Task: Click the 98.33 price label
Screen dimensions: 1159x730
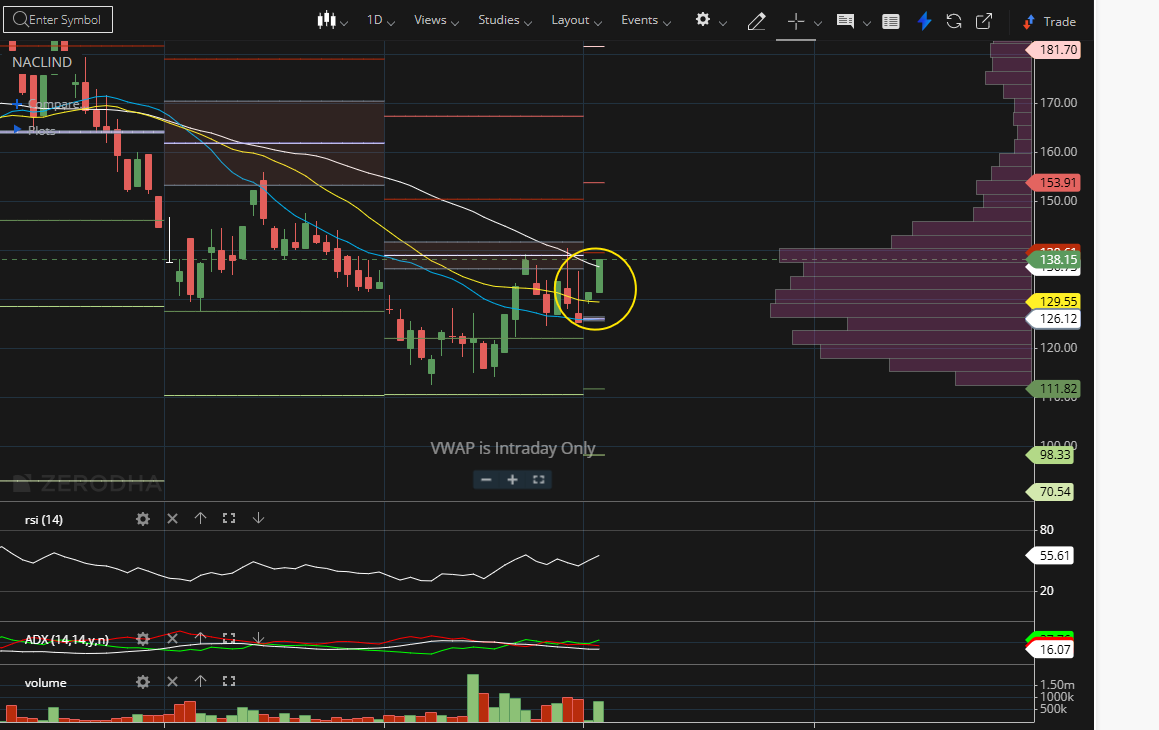Action: (x=1050, y=454)
